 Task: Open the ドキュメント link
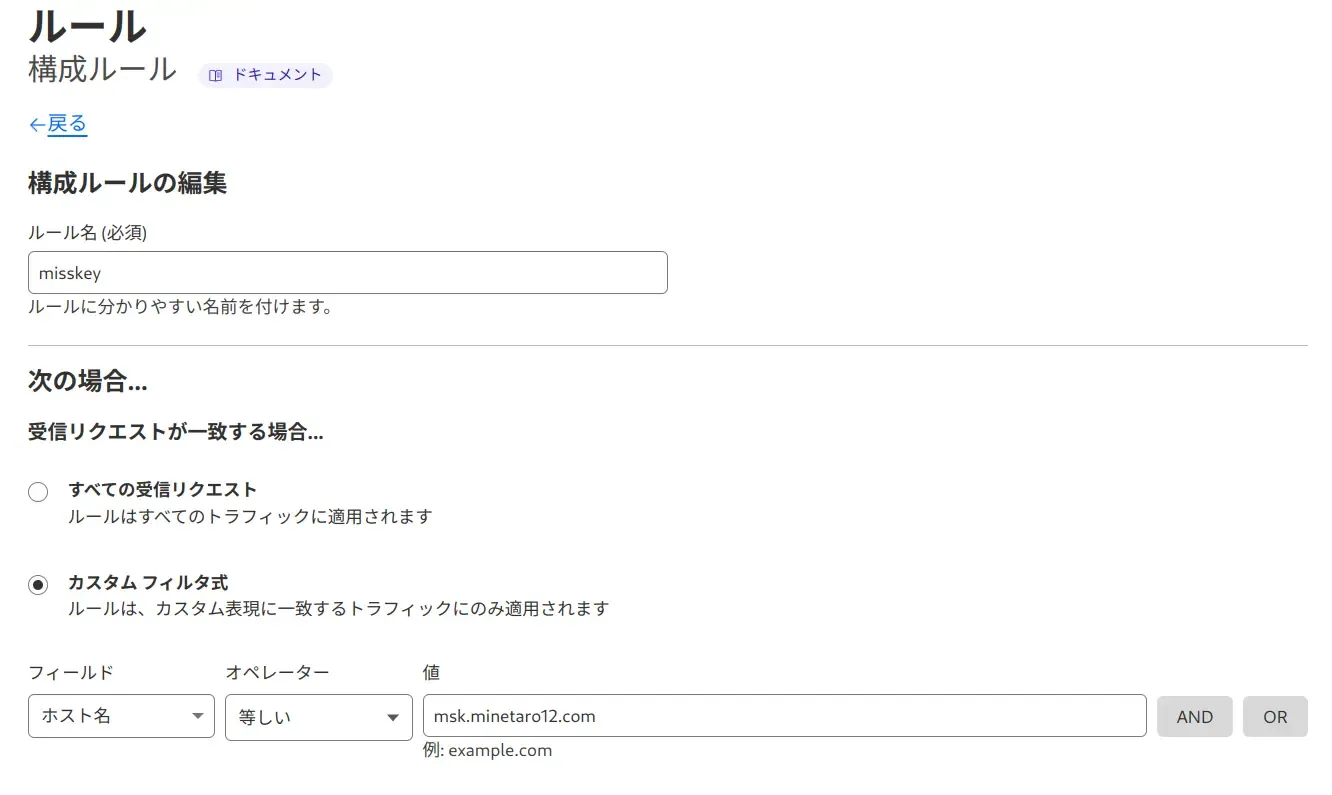click(276, 75)
